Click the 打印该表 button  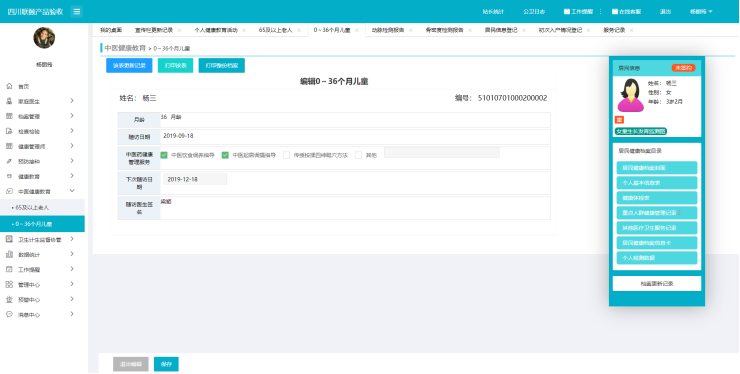176,66
